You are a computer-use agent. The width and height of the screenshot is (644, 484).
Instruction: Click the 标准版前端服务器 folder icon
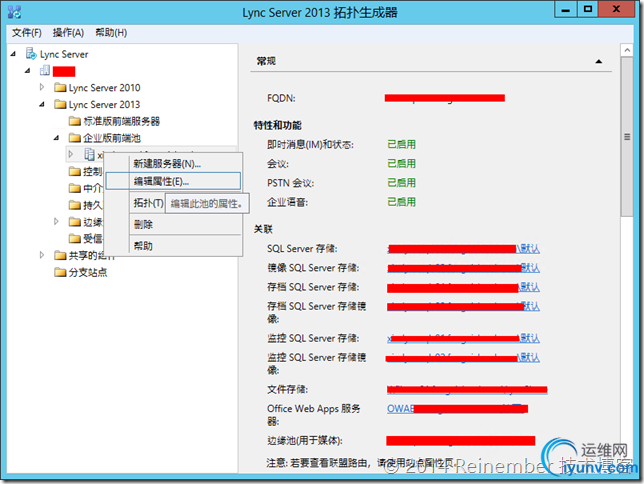coord(75,121)
